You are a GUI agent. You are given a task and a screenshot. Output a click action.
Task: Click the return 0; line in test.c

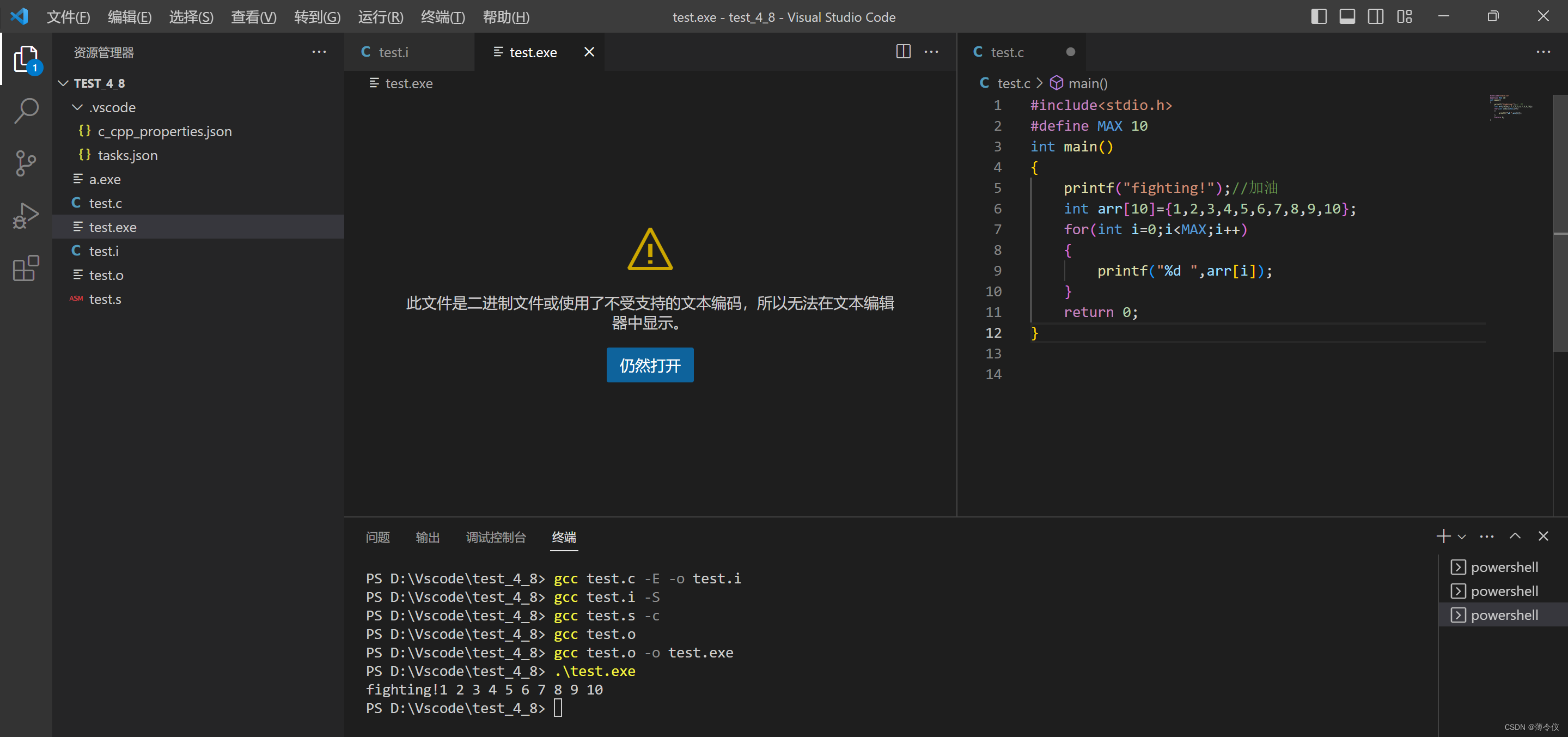(x=1101, y=312)
